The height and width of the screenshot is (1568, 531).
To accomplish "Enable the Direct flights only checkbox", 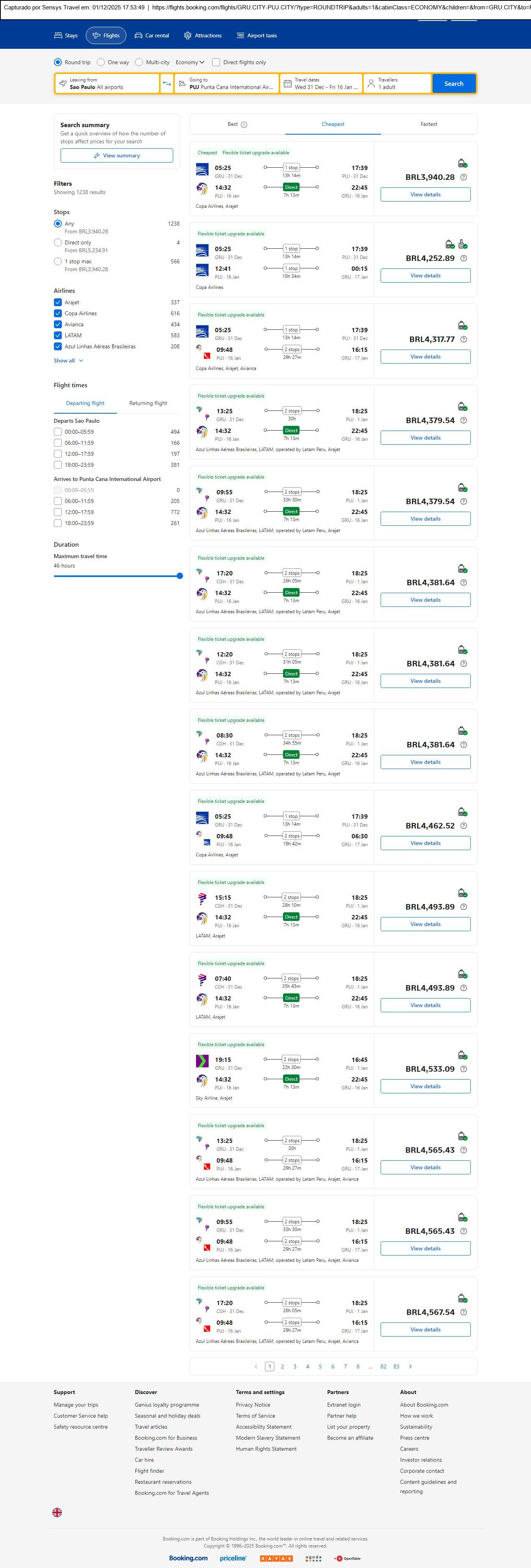I will click(216, 62).
